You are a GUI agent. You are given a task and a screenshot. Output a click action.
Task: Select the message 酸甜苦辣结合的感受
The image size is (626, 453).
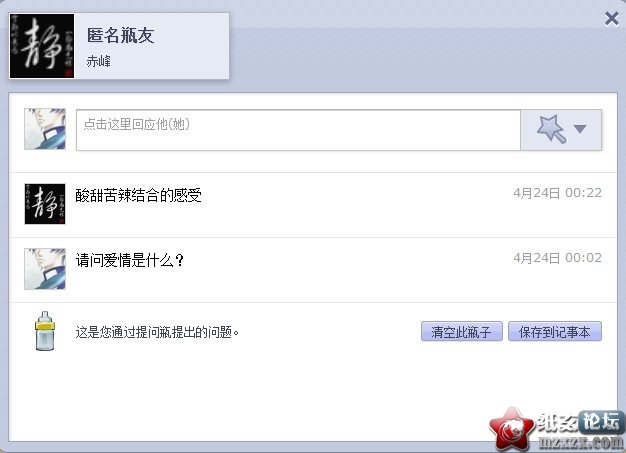click(139, 196)
